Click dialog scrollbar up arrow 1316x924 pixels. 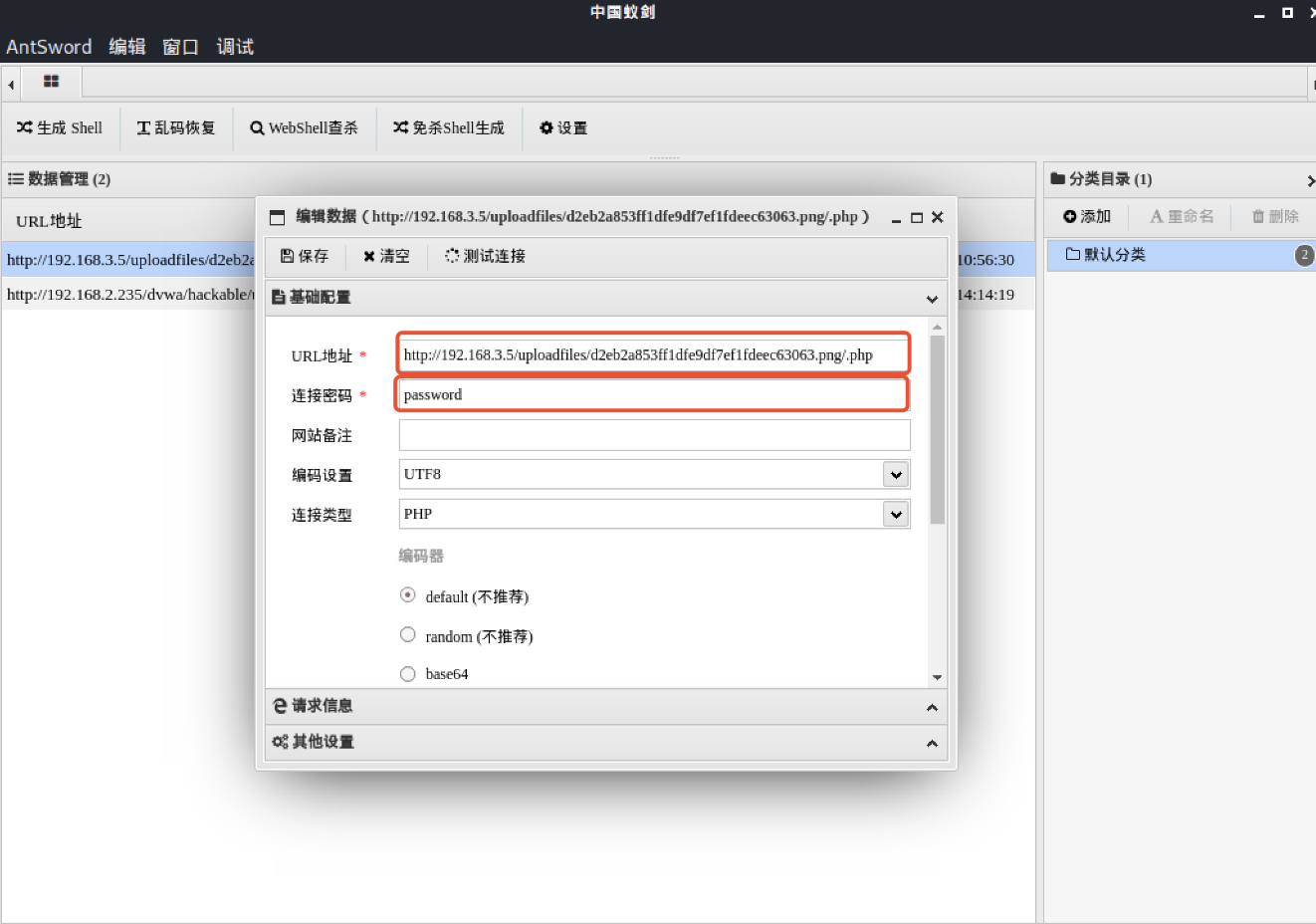937,327
